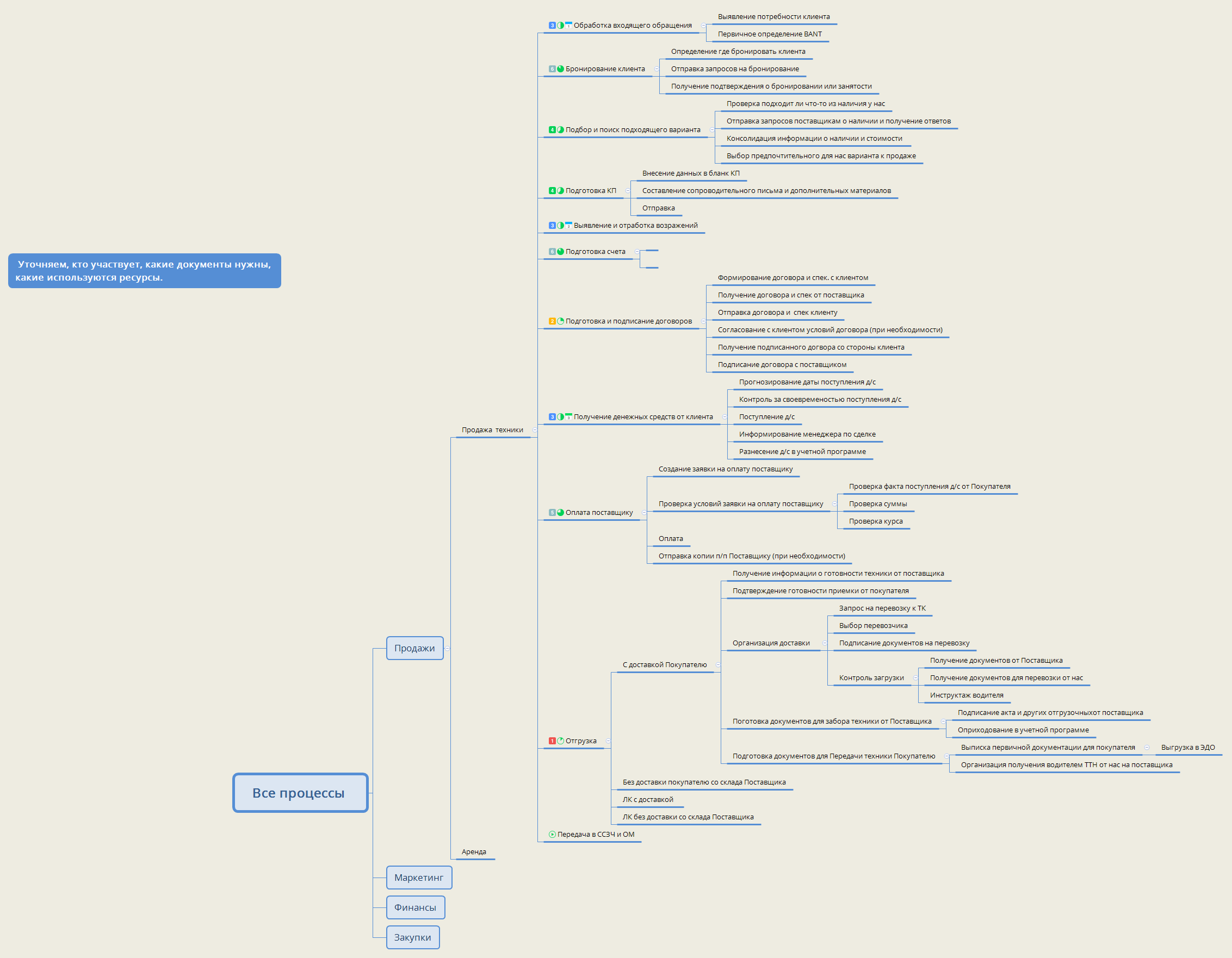Collapse the Продажи main topic
The image size is (1232, 958).
click(447, 649)
